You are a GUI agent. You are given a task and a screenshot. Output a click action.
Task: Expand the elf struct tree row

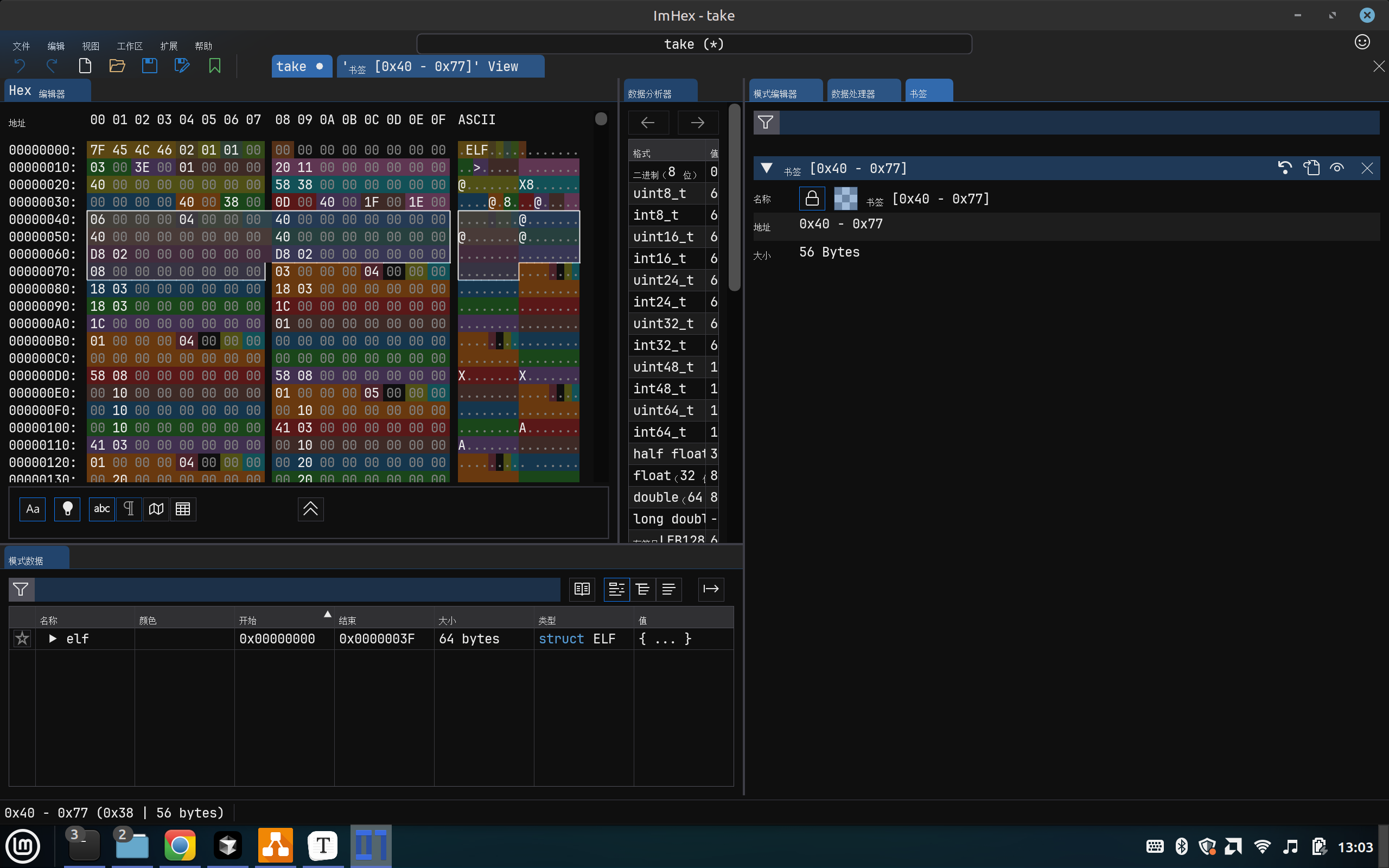point(53,639)
